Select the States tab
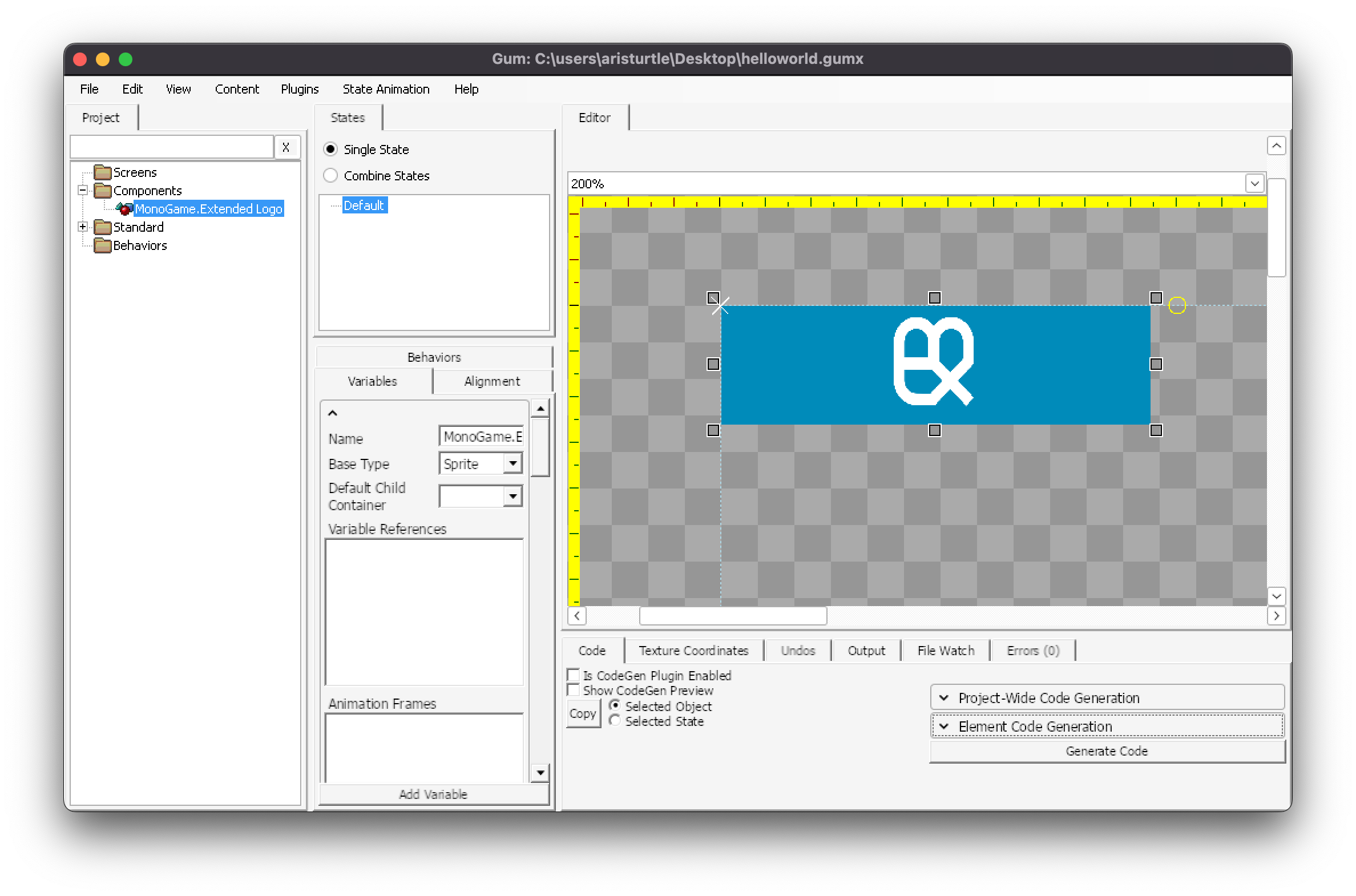The width and height of the screenshot is (1356, 896). coord(348,118)
